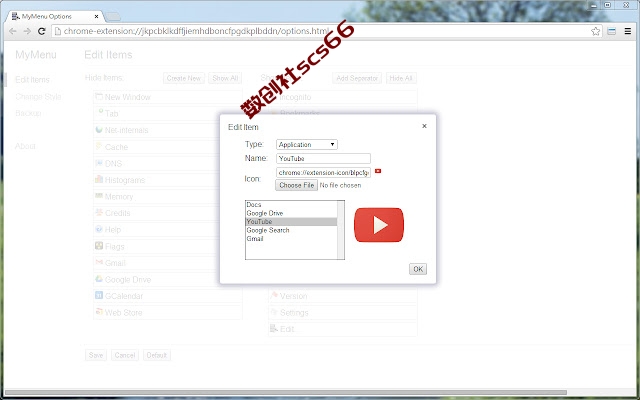Select Gmail in the application list
The height and width of the screenshot is (400, 640).
coord(291,239)
